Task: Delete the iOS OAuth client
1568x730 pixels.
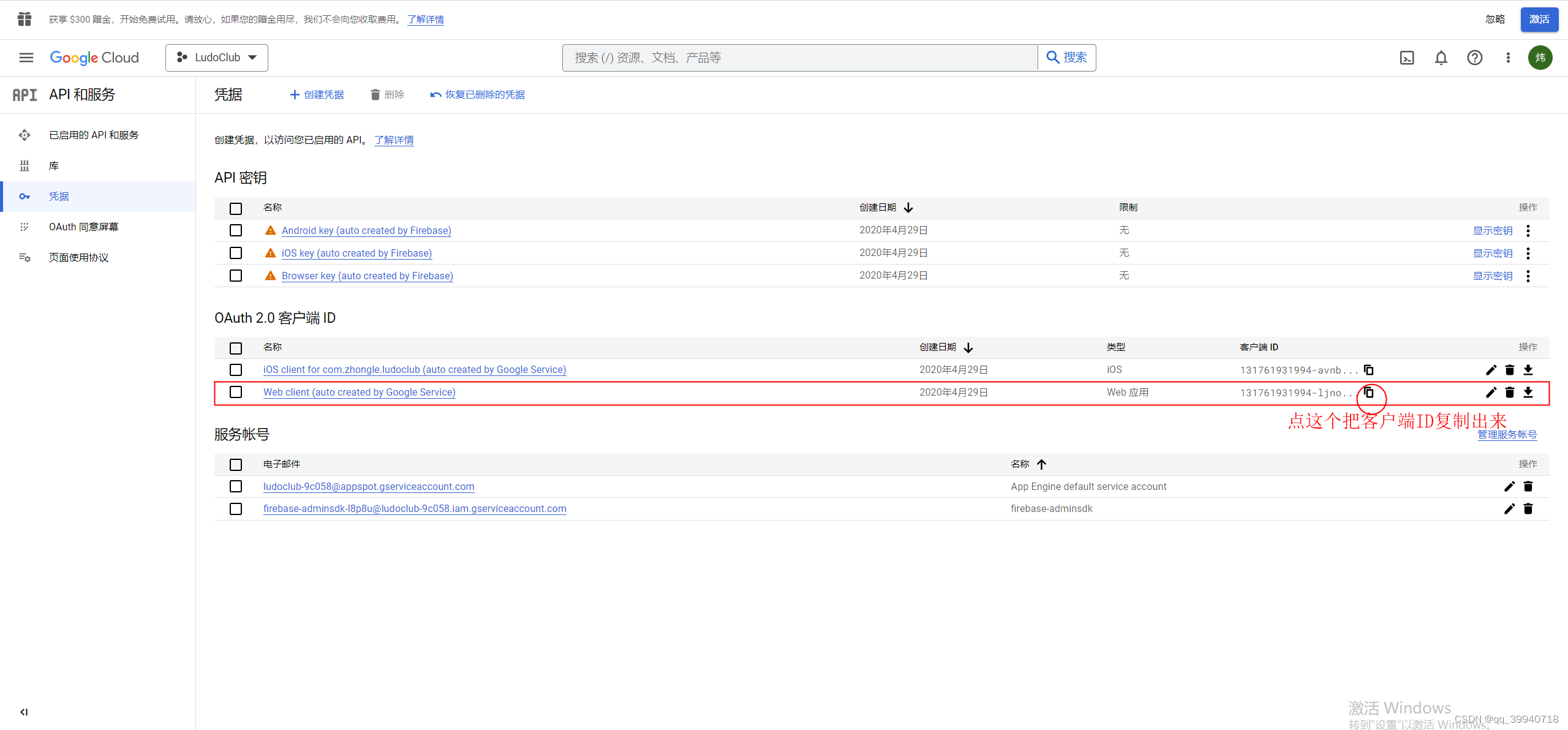Action: click(x=1510, y=370)
